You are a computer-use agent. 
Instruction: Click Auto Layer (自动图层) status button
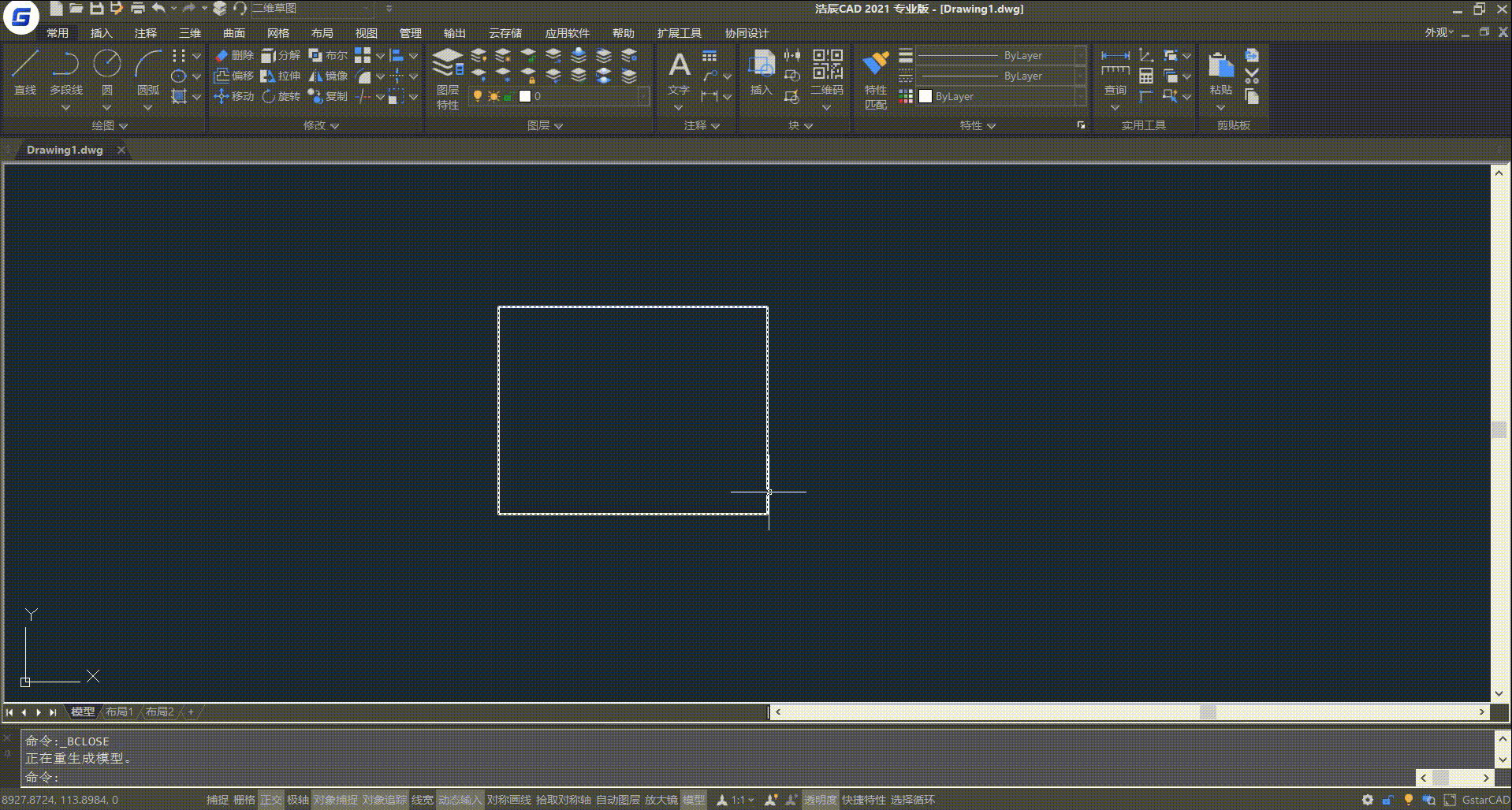tap(617, 800)
